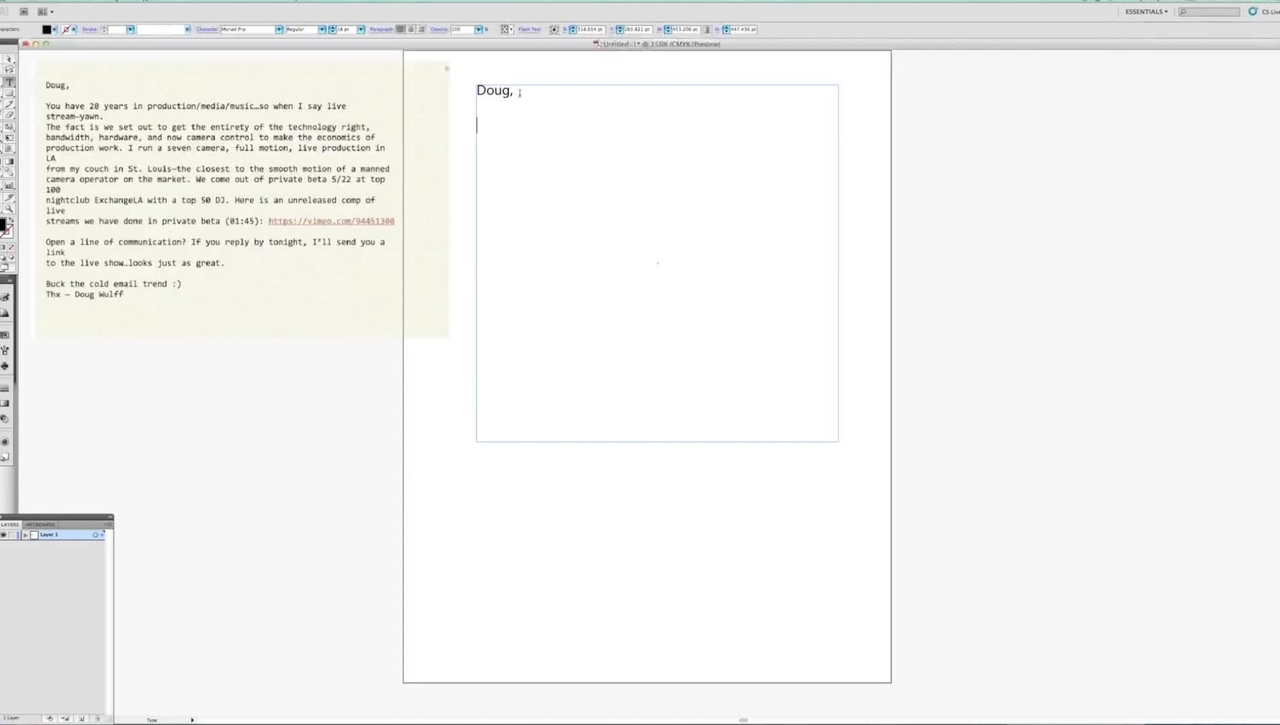The height and width of the screenshot is (725, 1280).
Task: Open the stroke weight dropdown
Action: pyautogui.click(x=131, y=29)
